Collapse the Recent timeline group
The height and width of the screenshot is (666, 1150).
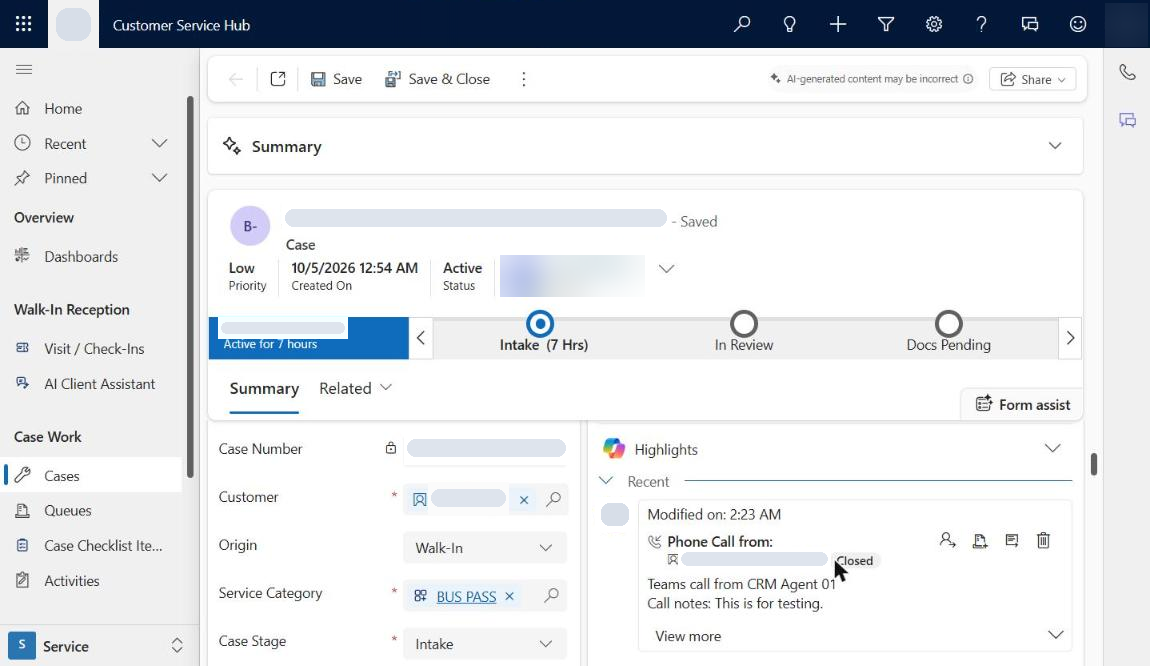click(x=606, y=481)
